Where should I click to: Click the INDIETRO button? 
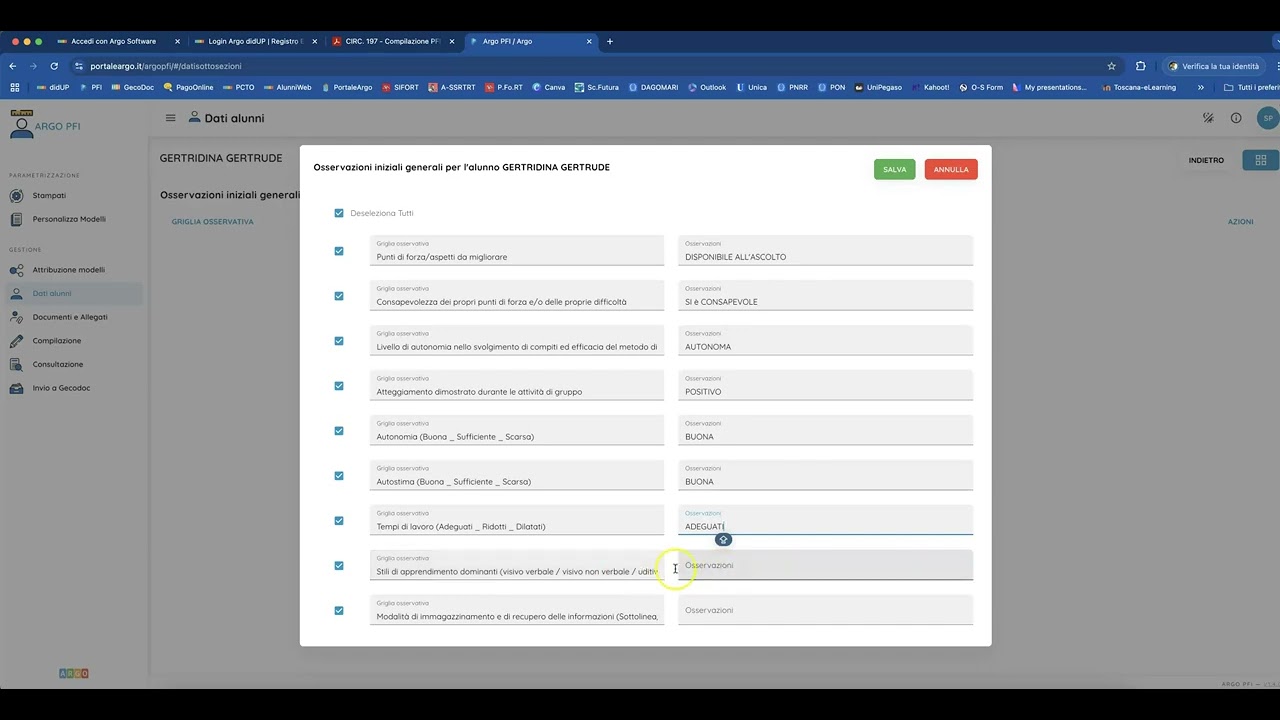pyautogui.click(x=1206, y=160)
